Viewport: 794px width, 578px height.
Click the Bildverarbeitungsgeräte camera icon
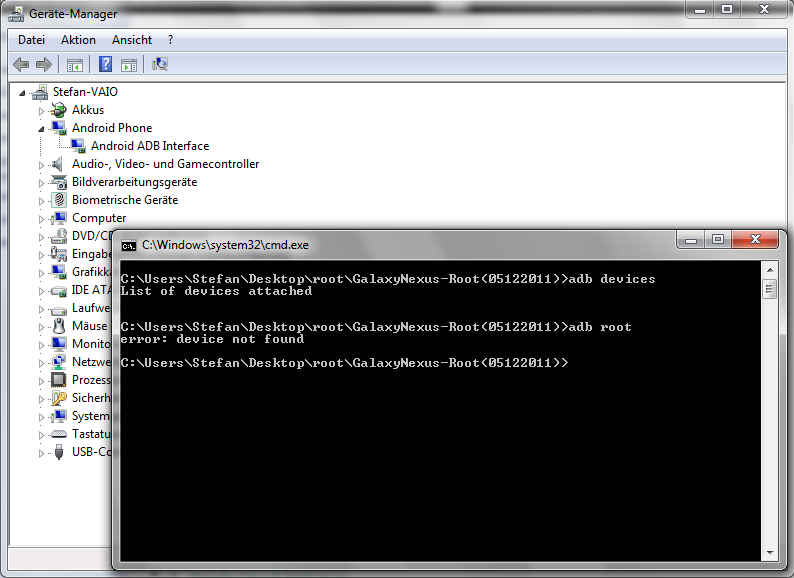[x=59, y=182]
